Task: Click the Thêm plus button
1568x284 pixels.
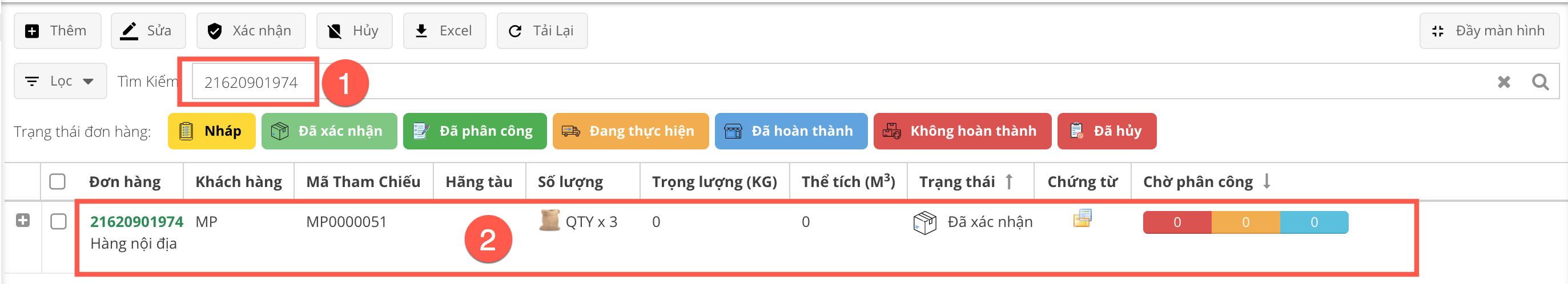Action: point(57,30)
